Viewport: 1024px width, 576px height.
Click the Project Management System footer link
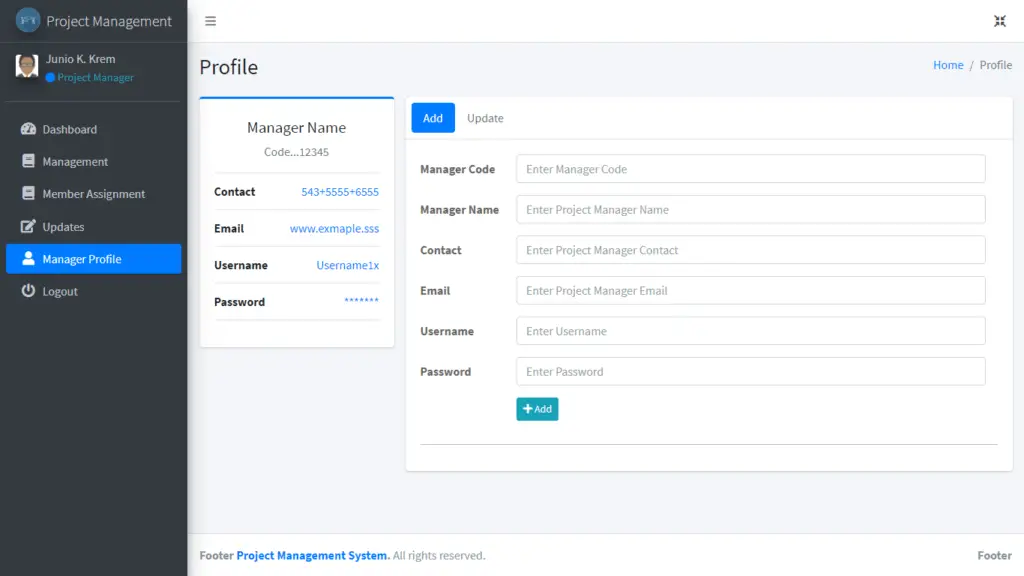pyautogui.click(x=311, y=555)
